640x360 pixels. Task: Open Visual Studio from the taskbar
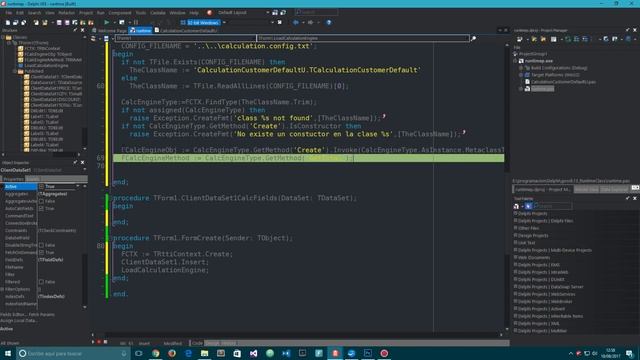point(253,353)
